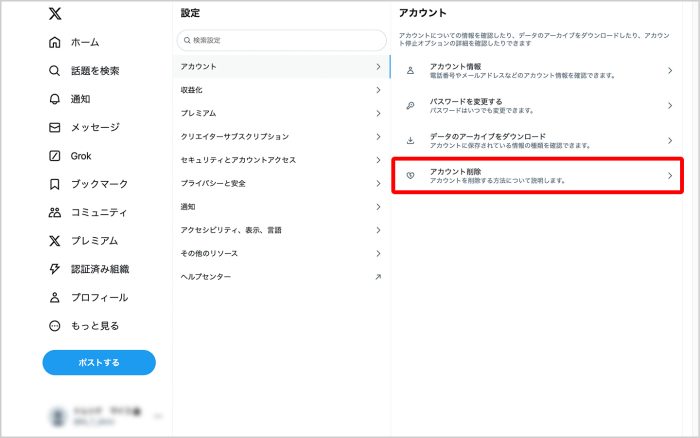Select セキュリティとアカウントアクセス settings item
The image size is (700, 438).
[x=281, y=160]
